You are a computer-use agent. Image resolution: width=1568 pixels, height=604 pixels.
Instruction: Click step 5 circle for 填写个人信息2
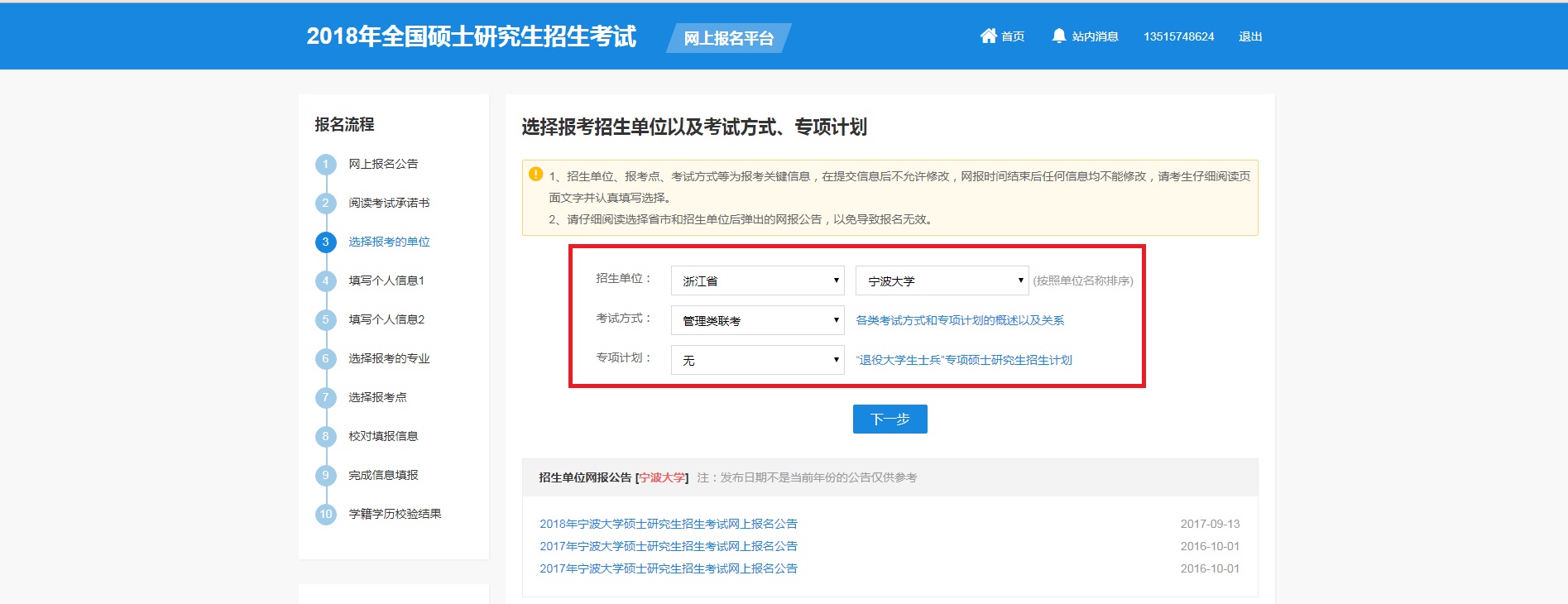[x=326, y=320]
